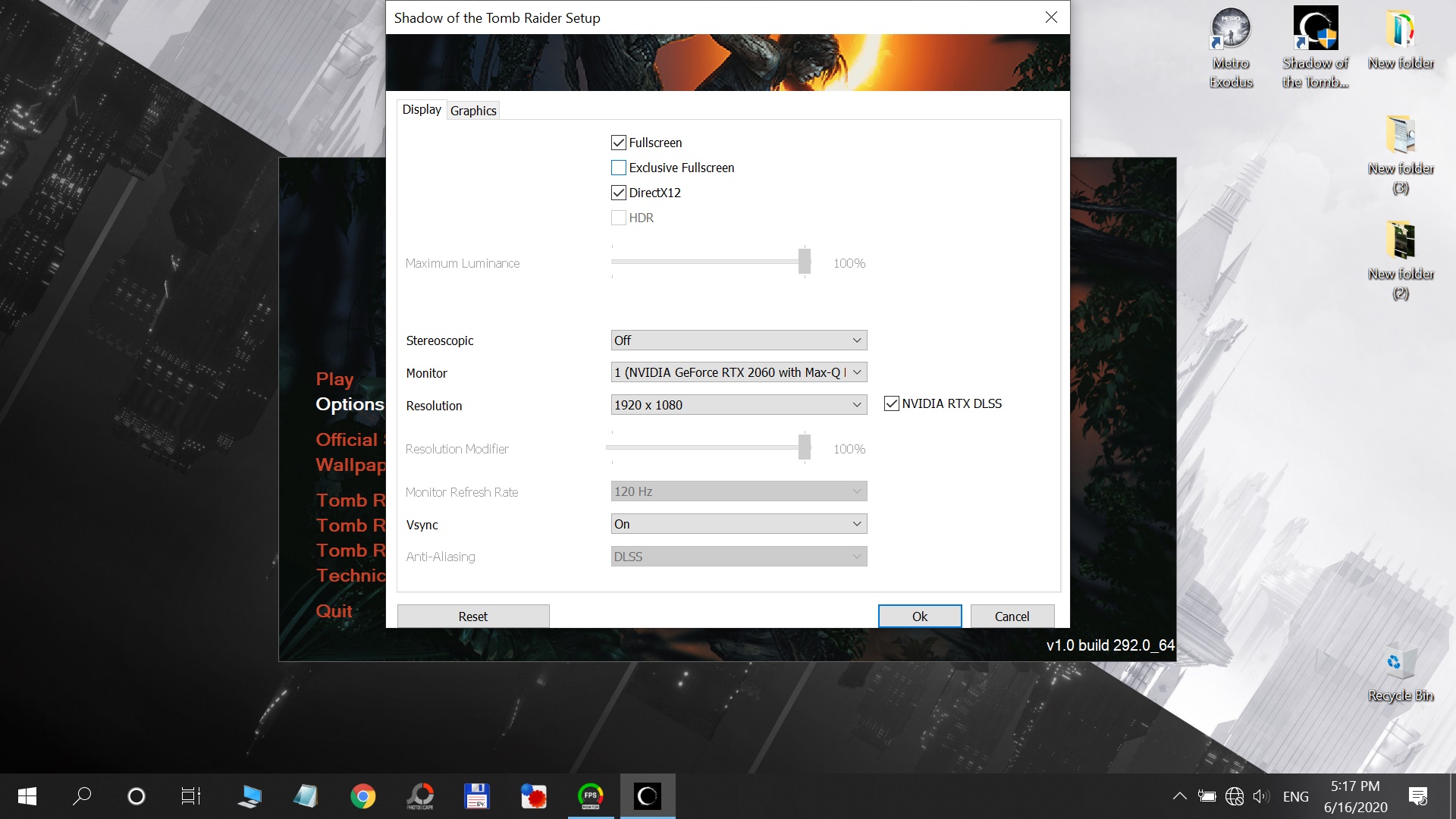Click the Resolution Modifier slider handle
The height and width of the screenshot is (819, 1456).
[805, 447]
